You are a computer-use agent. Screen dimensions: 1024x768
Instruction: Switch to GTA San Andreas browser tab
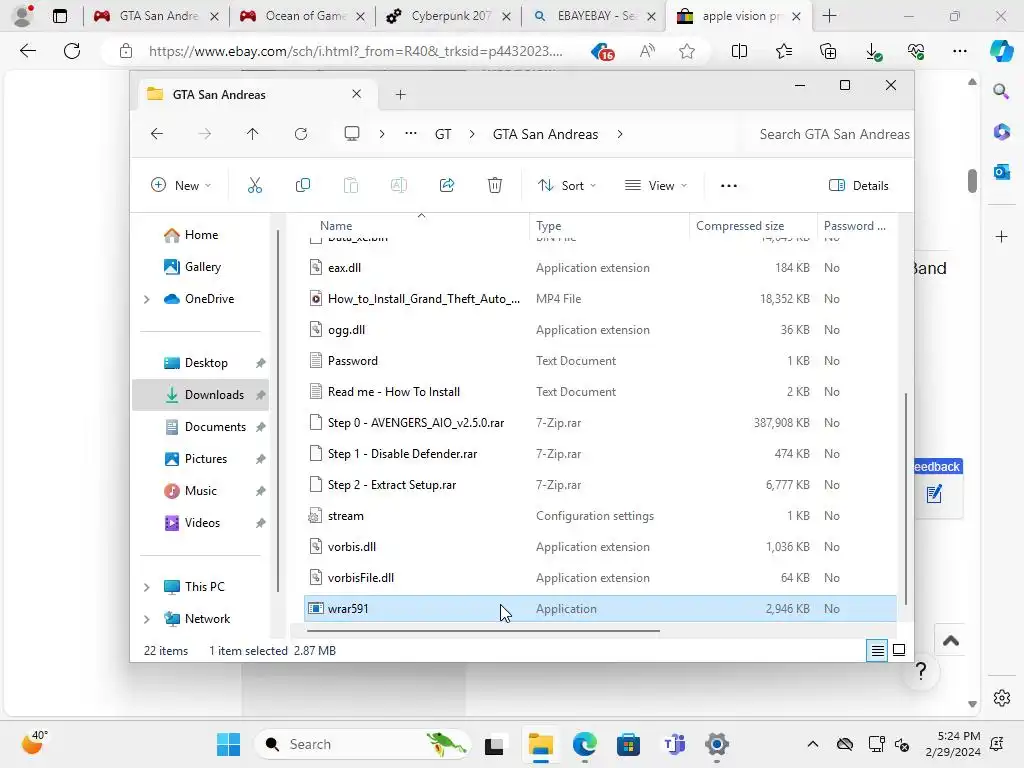point(156,16)
